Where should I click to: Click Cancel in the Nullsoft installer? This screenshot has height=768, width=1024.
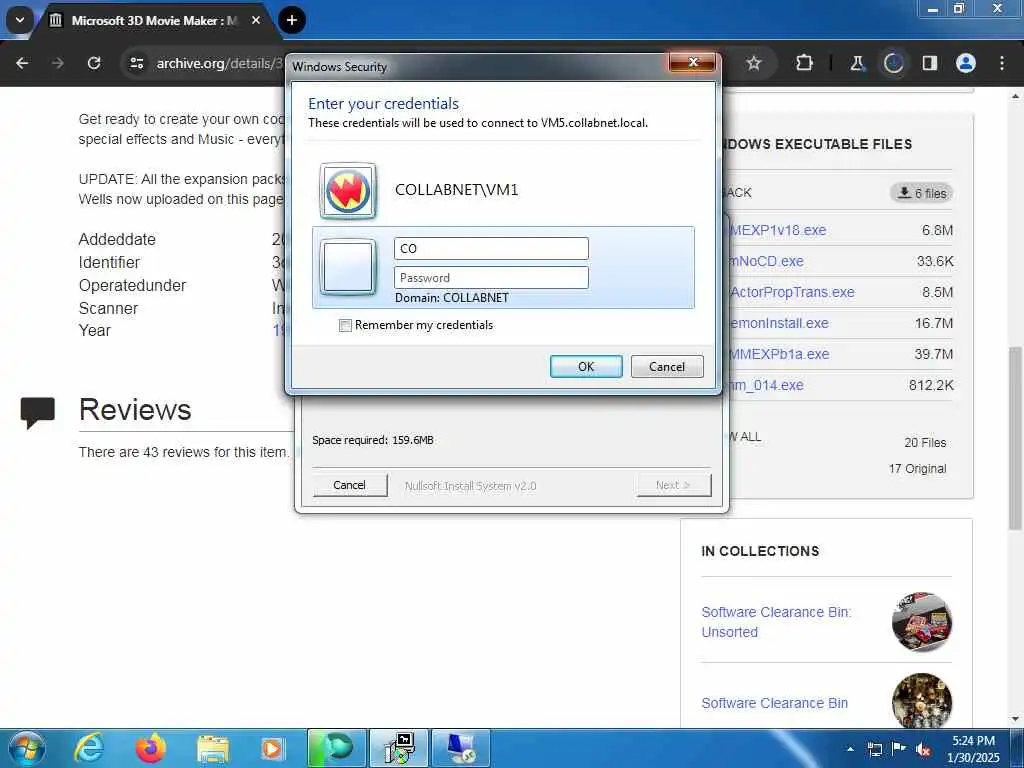349,485
